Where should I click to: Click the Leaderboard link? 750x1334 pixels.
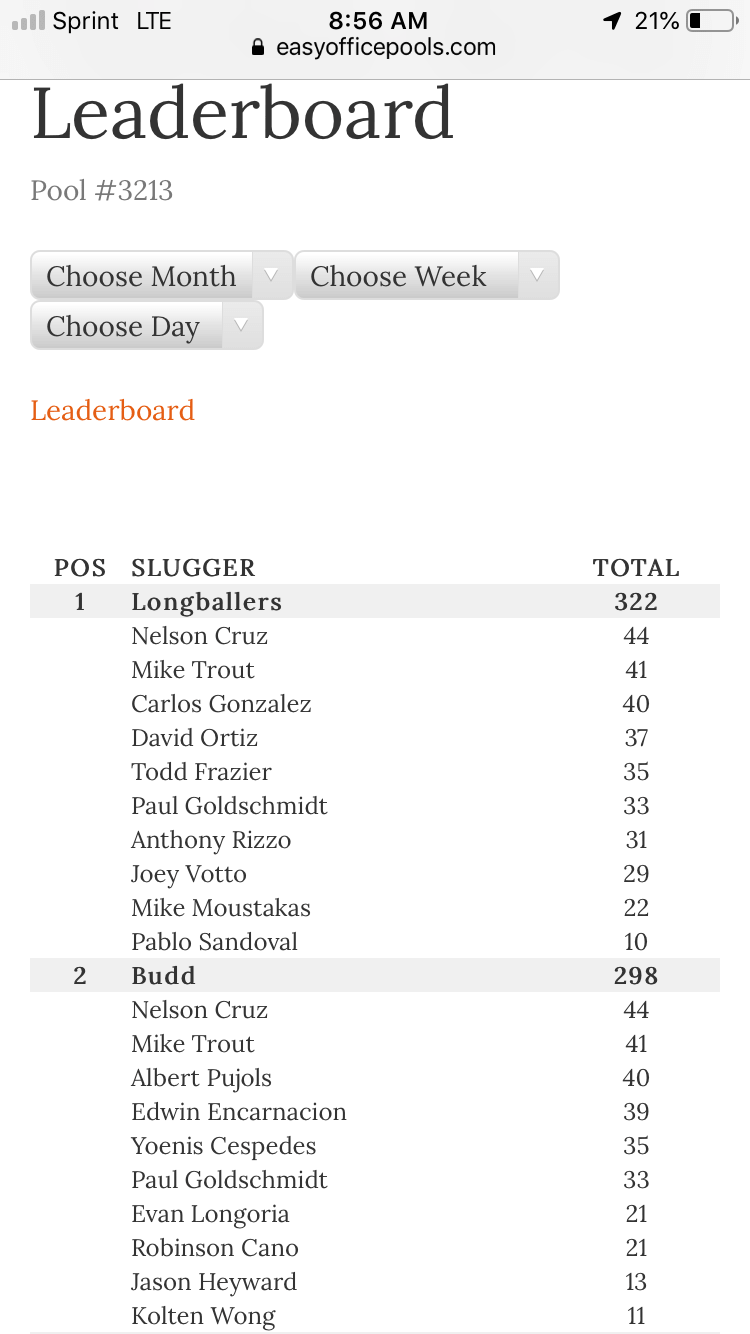pos(112,410)
